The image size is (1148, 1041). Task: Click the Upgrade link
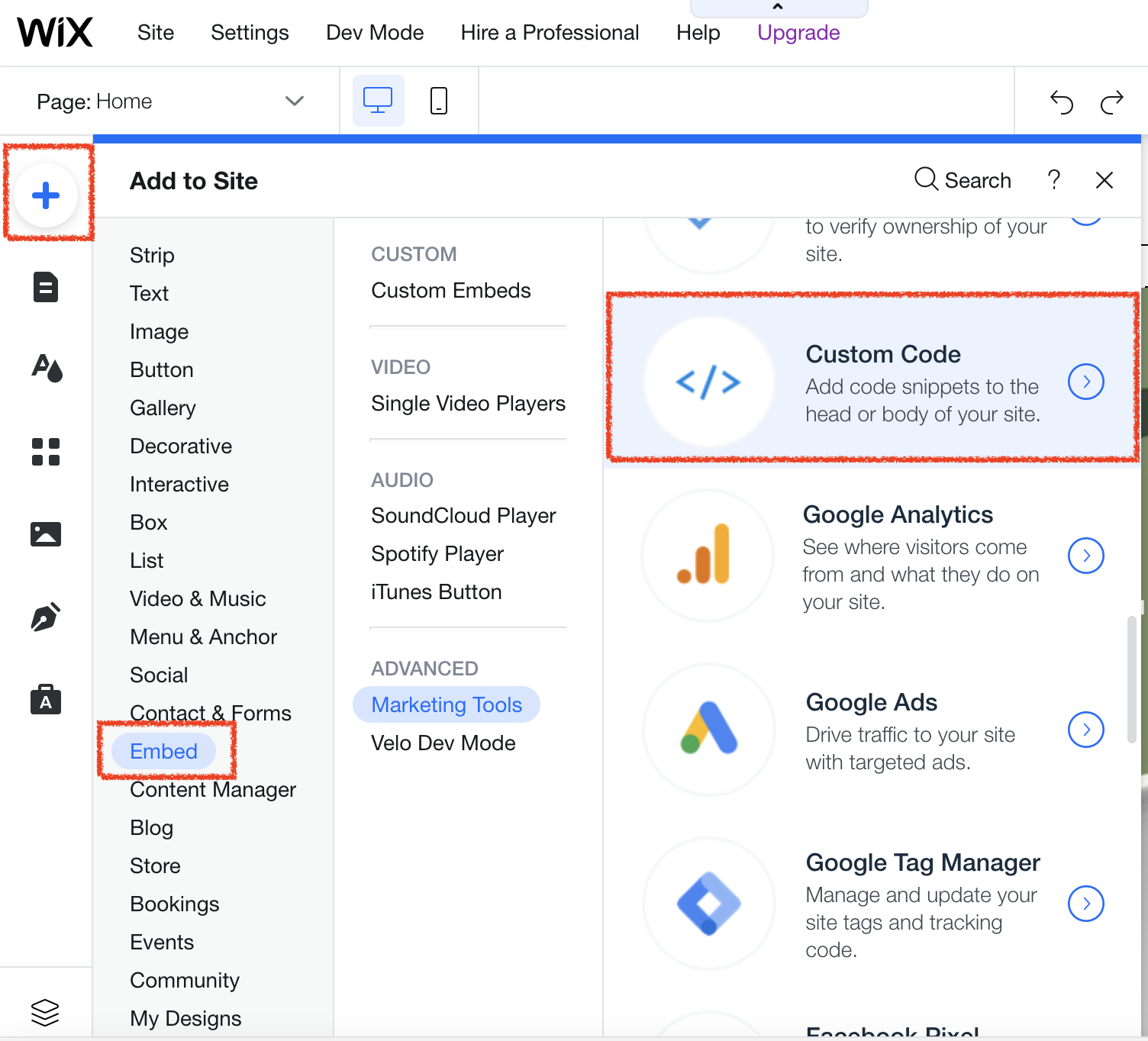click(798, 33)
